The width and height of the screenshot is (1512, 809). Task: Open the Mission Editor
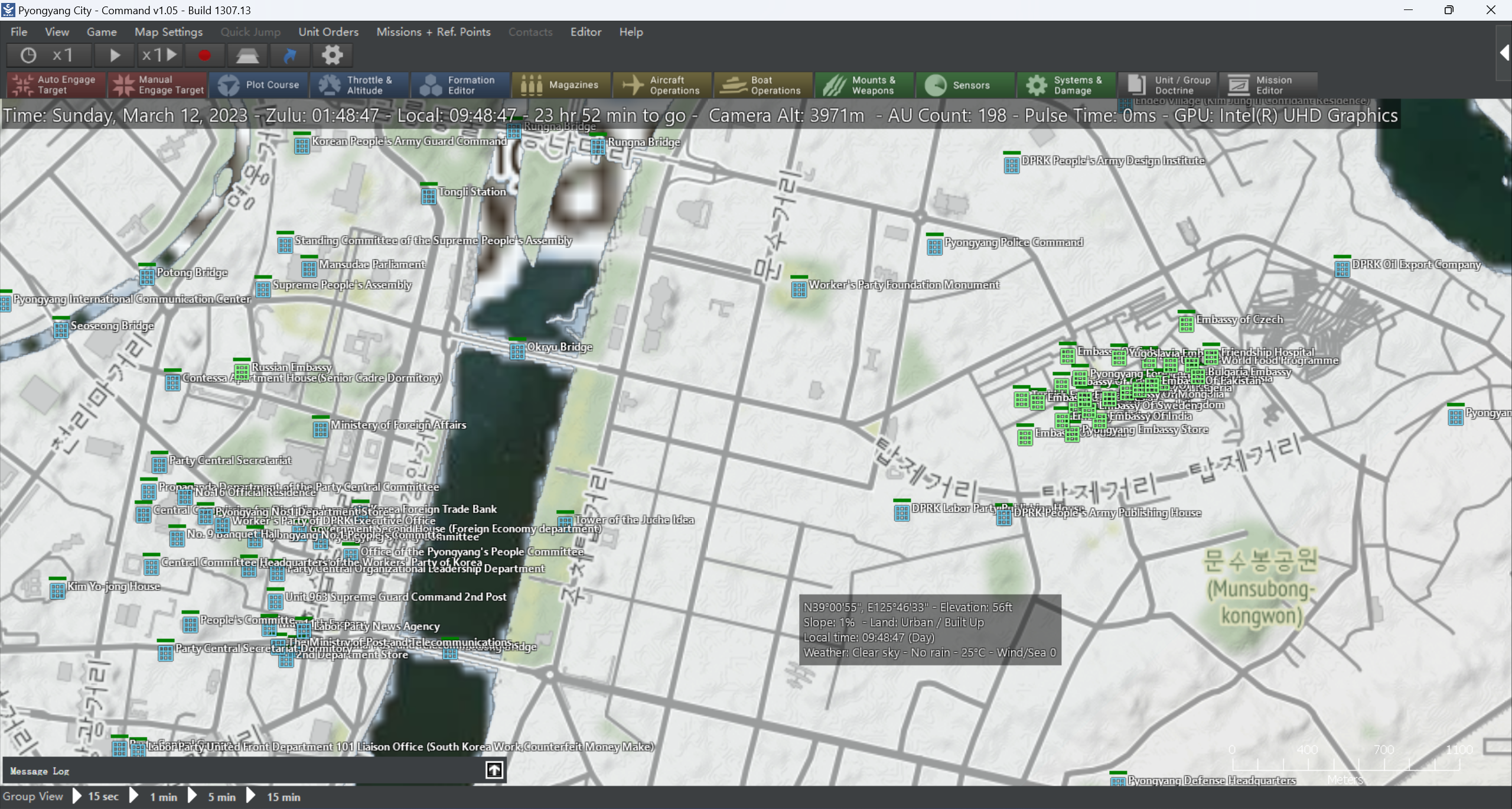1269,85
